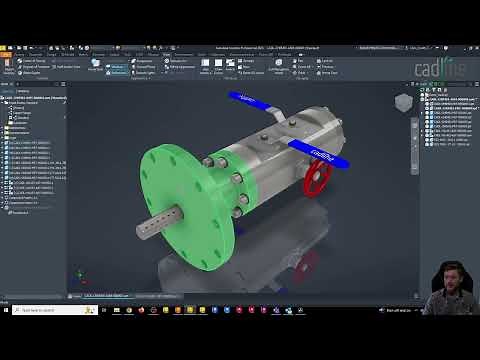Open Task View on the taskbar

point(104,310)
